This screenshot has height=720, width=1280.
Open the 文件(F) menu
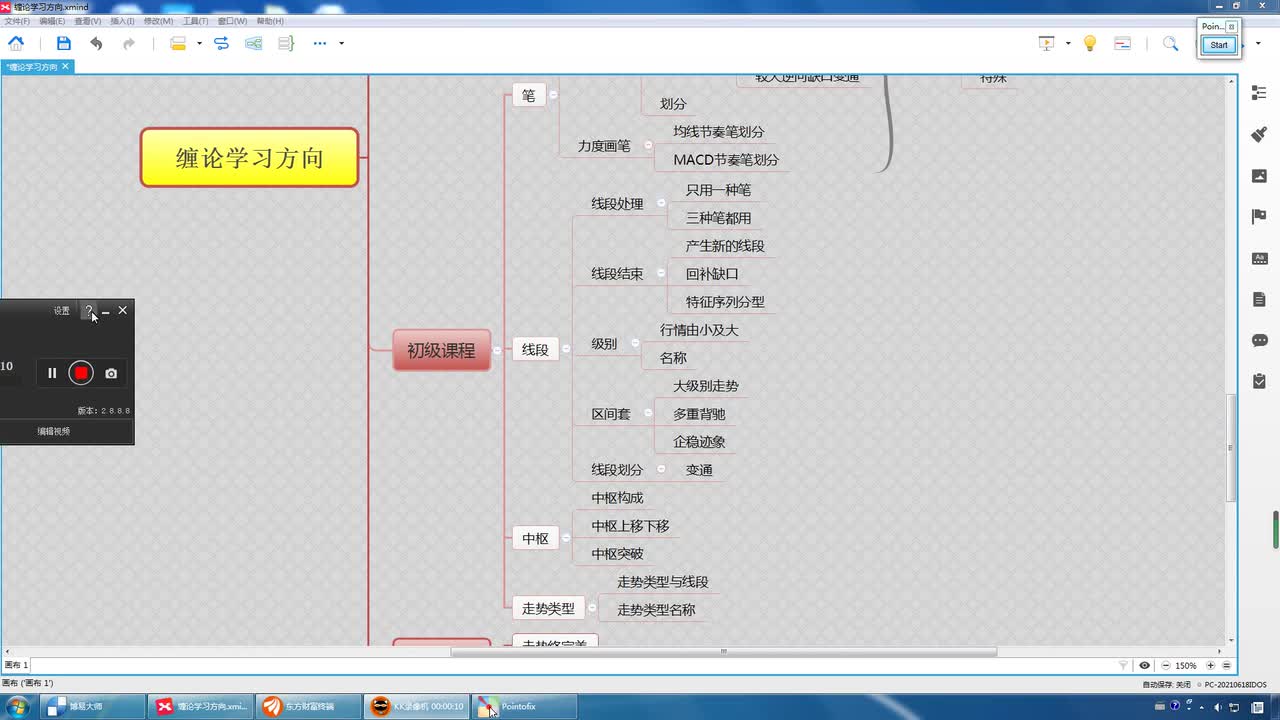pos(17,21)
